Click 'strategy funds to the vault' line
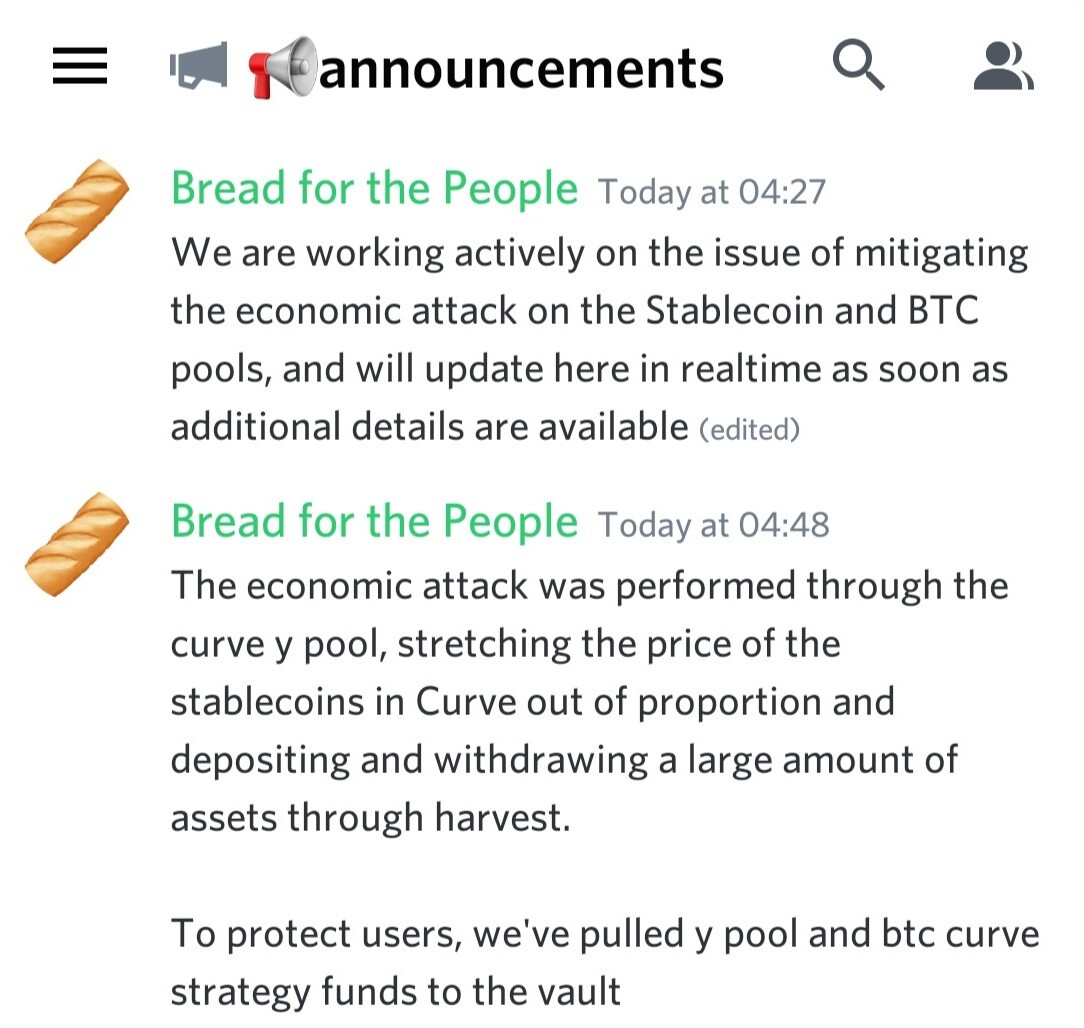The height and width of the screenshot is (1028, 1084). (395, 992)
